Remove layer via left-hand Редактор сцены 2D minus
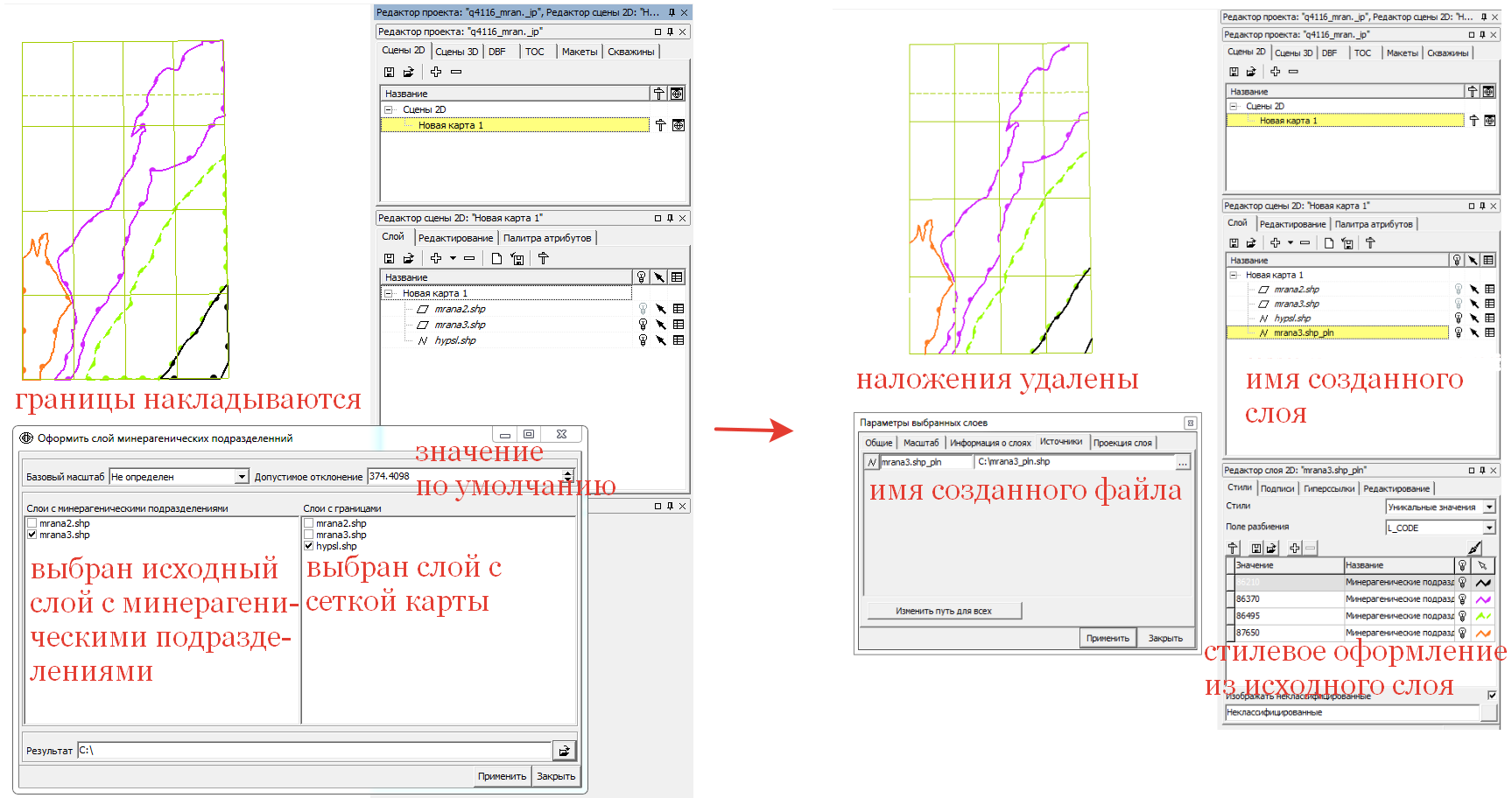 [x=469, y=258]
